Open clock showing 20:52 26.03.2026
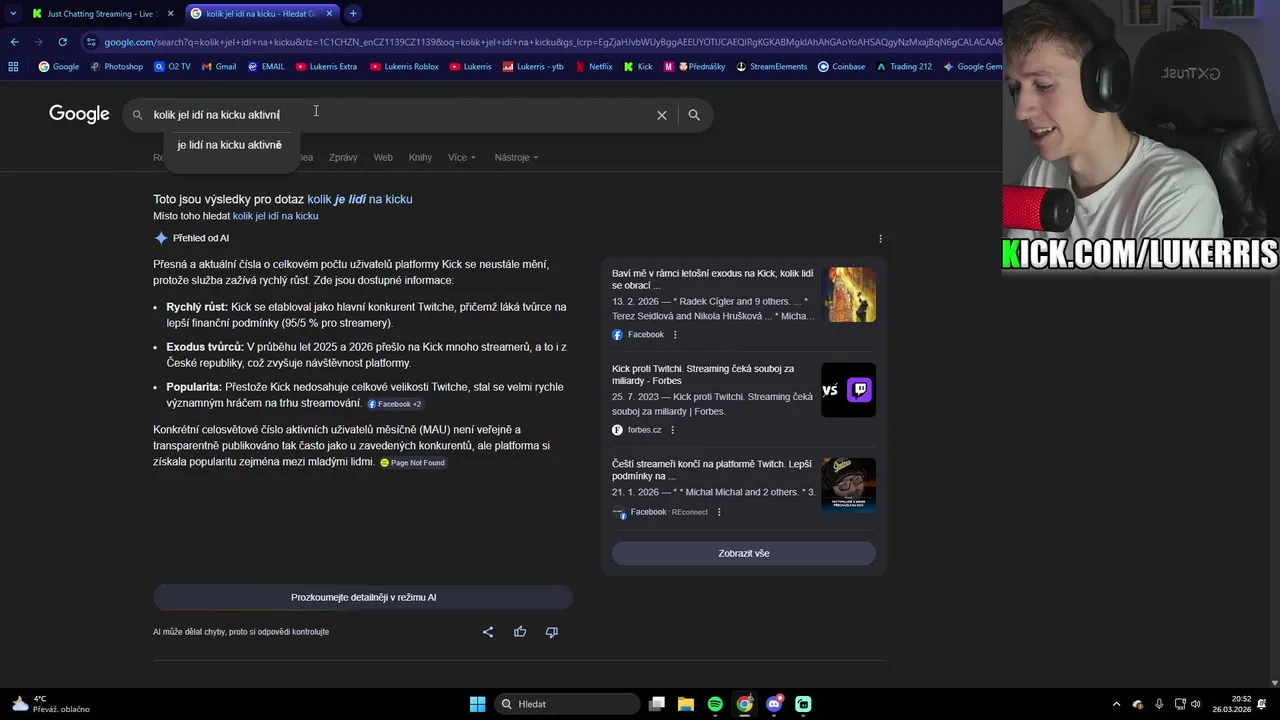 [1232, 704]
